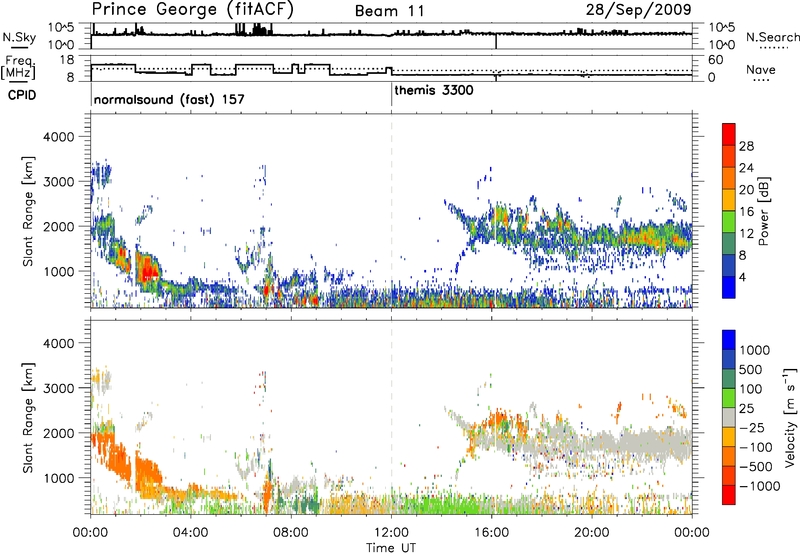Image resolution: width=800 pixels, height=554 pixels.
Task: Click the 'Slant Range [km]' label of velocity panel
Action: 28,417
